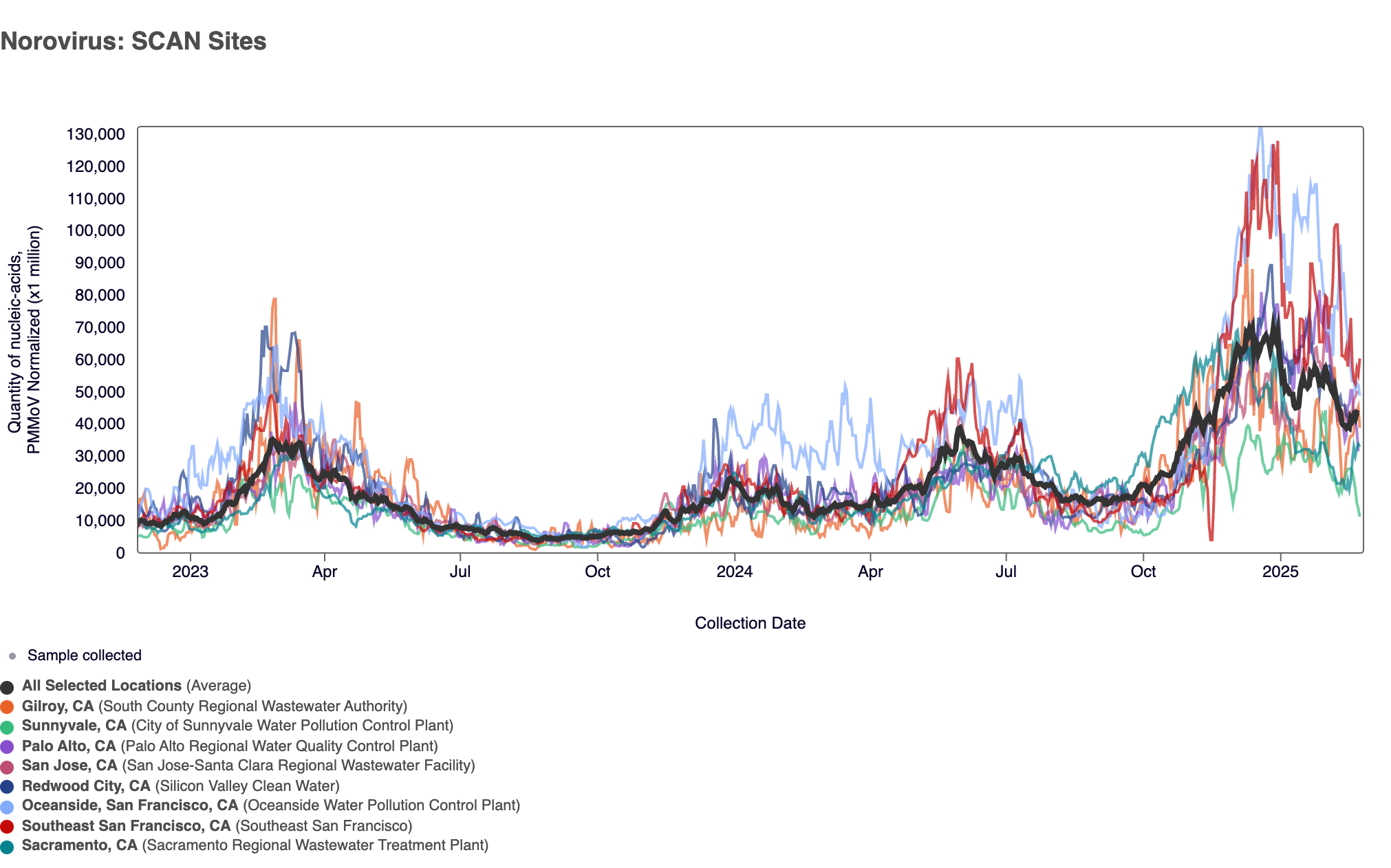Screen dimensions: 1391x868
Task: Click the teal Sacramento legend dot
Action: pyautogui.click(x=7, y=847)
